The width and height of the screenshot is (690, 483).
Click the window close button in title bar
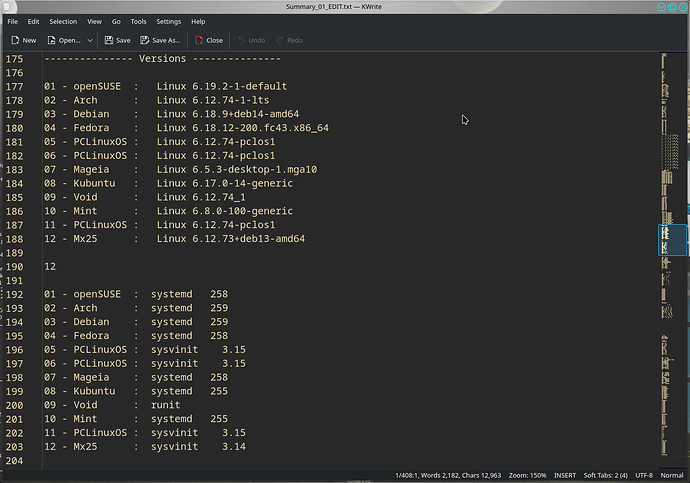(x=683, y=7)
